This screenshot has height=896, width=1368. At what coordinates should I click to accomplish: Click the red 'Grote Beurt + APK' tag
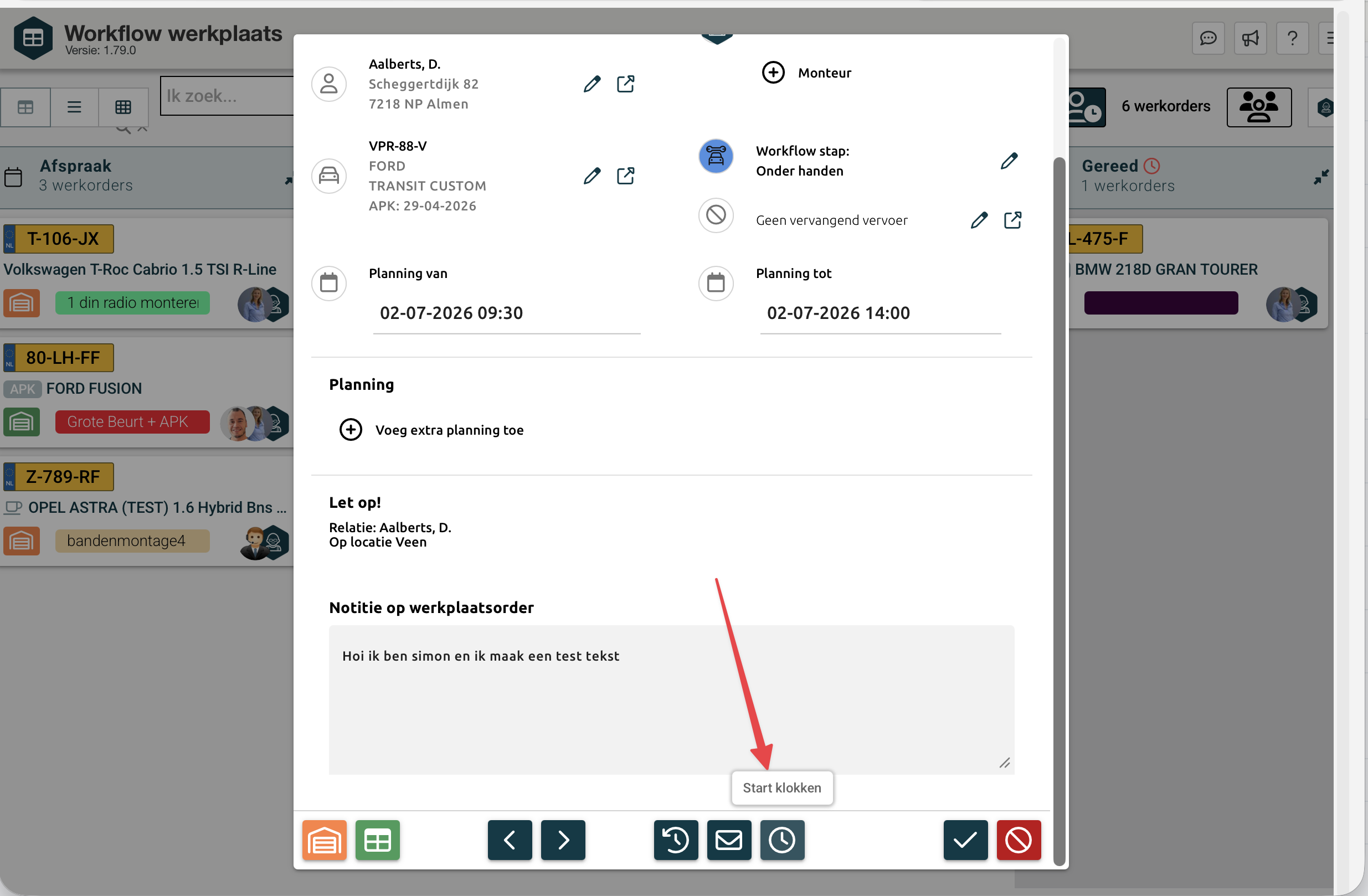click(x=132, y=422)
